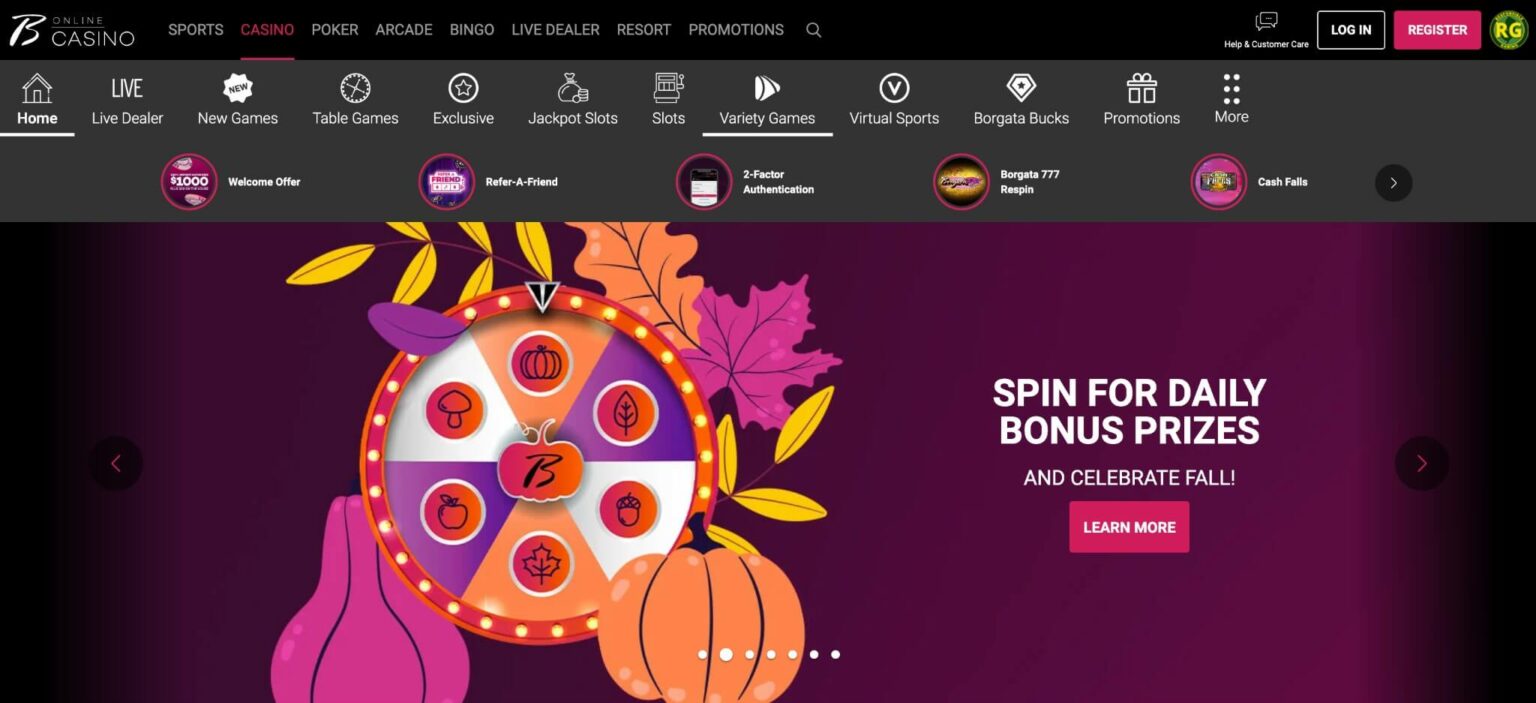Select the Table Games roulette icon
The image size is (1536, 703).
[355, 88]
